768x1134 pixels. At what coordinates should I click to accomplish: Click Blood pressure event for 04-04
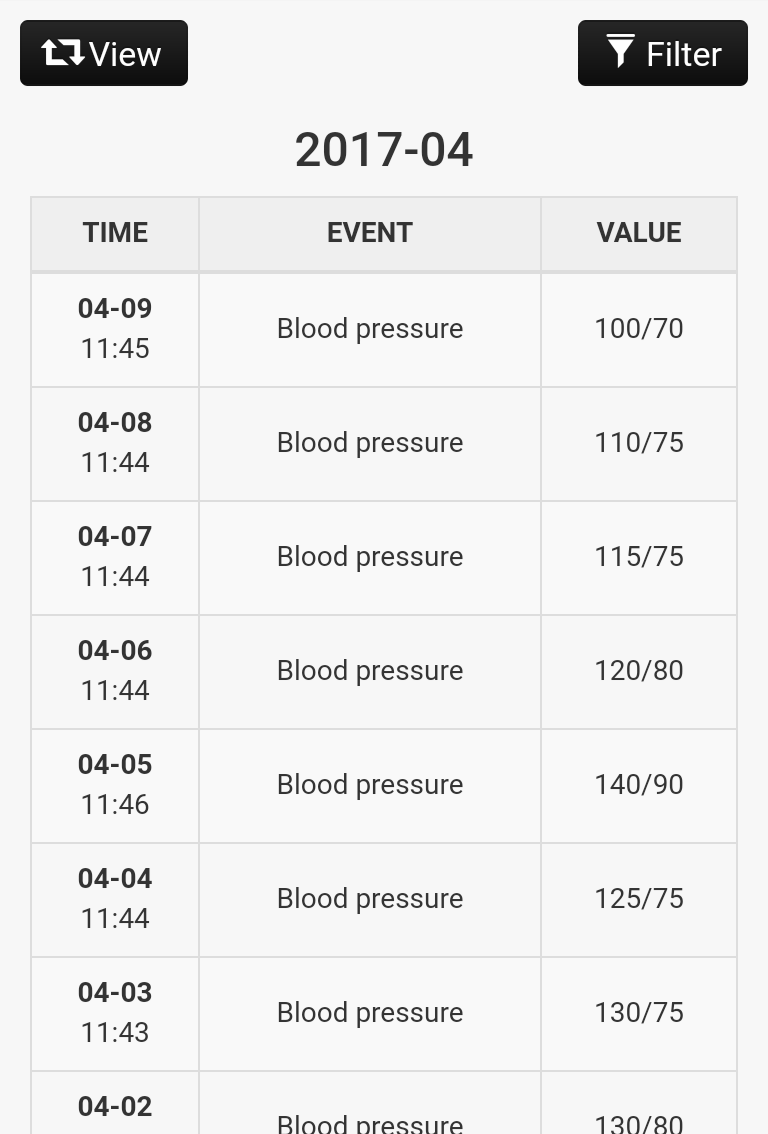[370, 899]
